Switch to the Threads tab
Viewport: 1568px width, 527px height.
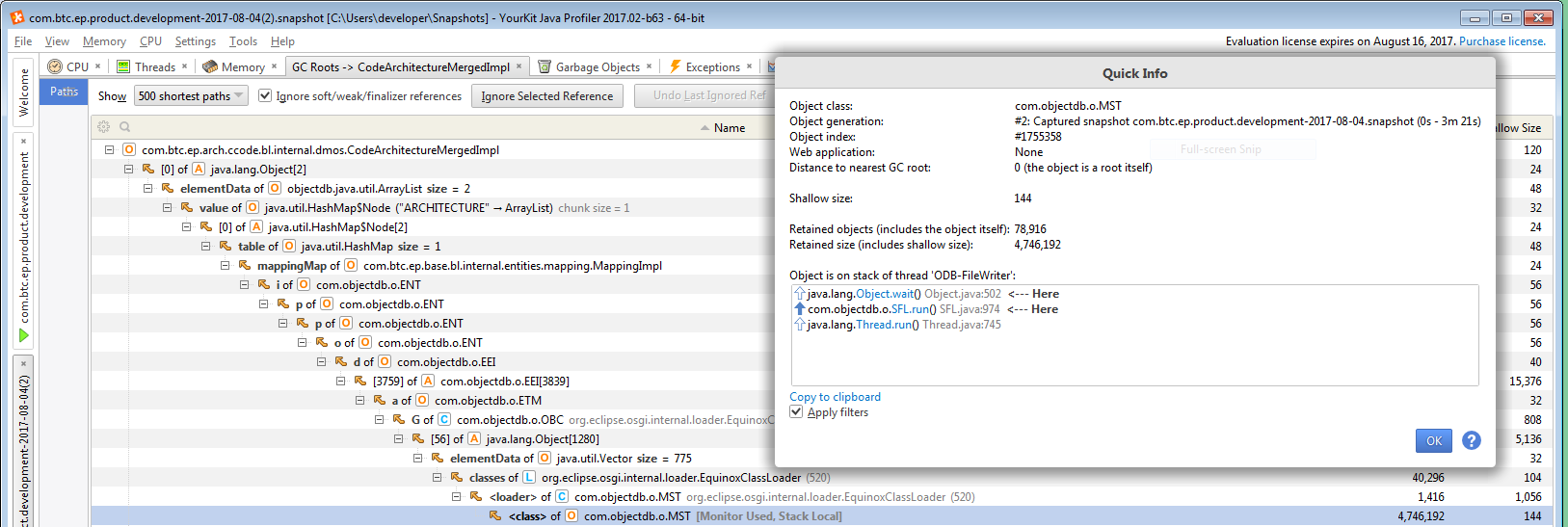click(x=152, y=66)
